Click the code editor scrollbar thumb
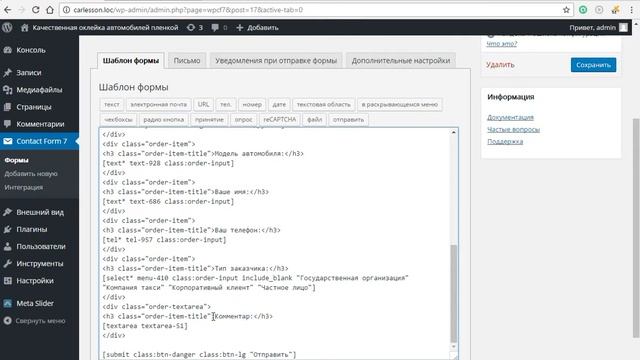The width and height of the screenshot is (640, 360). pyautogui.click(x=453, y=293)
